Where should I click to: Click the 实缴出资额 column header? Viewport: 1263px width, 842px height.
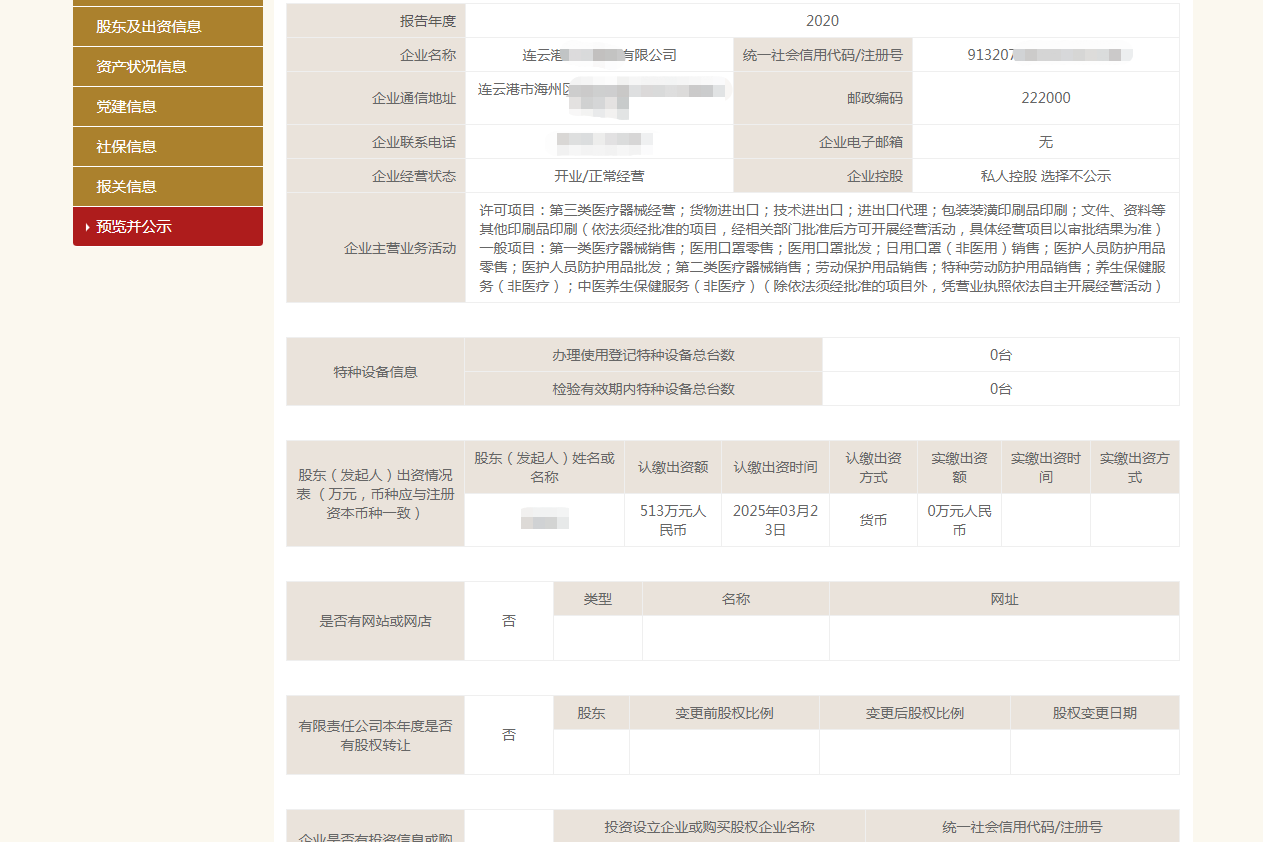[960, 467]
